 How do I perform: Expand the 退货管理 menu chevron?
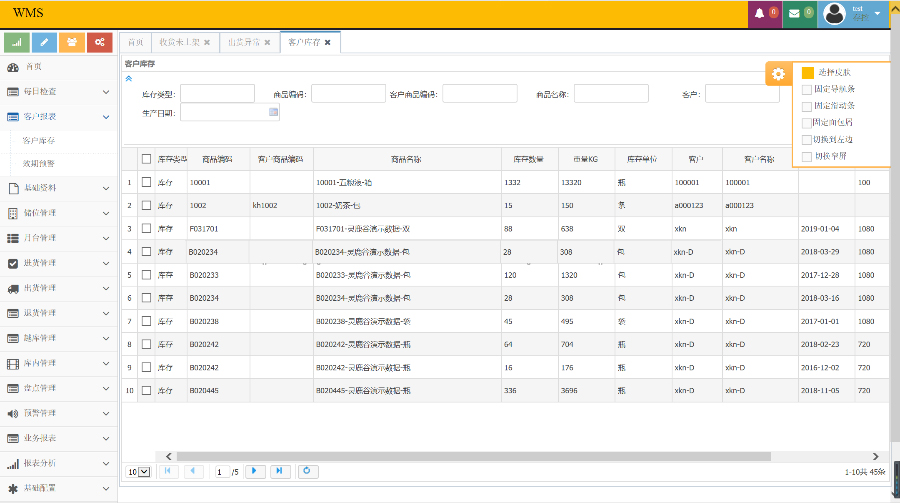coord(106,314)
